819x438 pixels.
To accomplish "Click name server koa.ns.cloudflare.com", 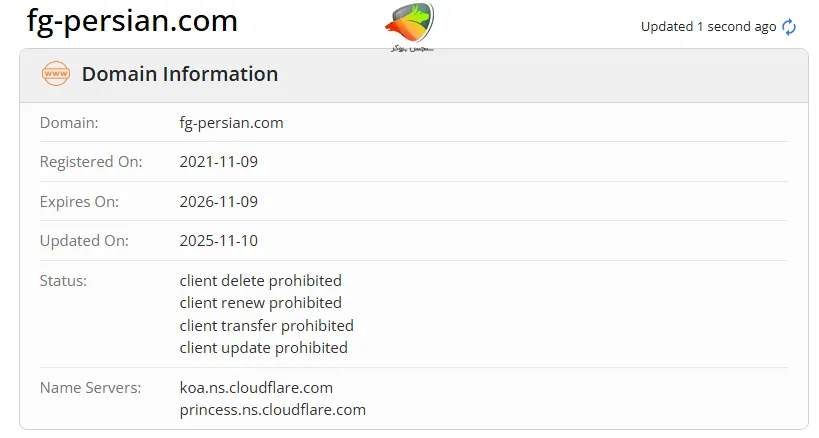I will tap(256, 387).
